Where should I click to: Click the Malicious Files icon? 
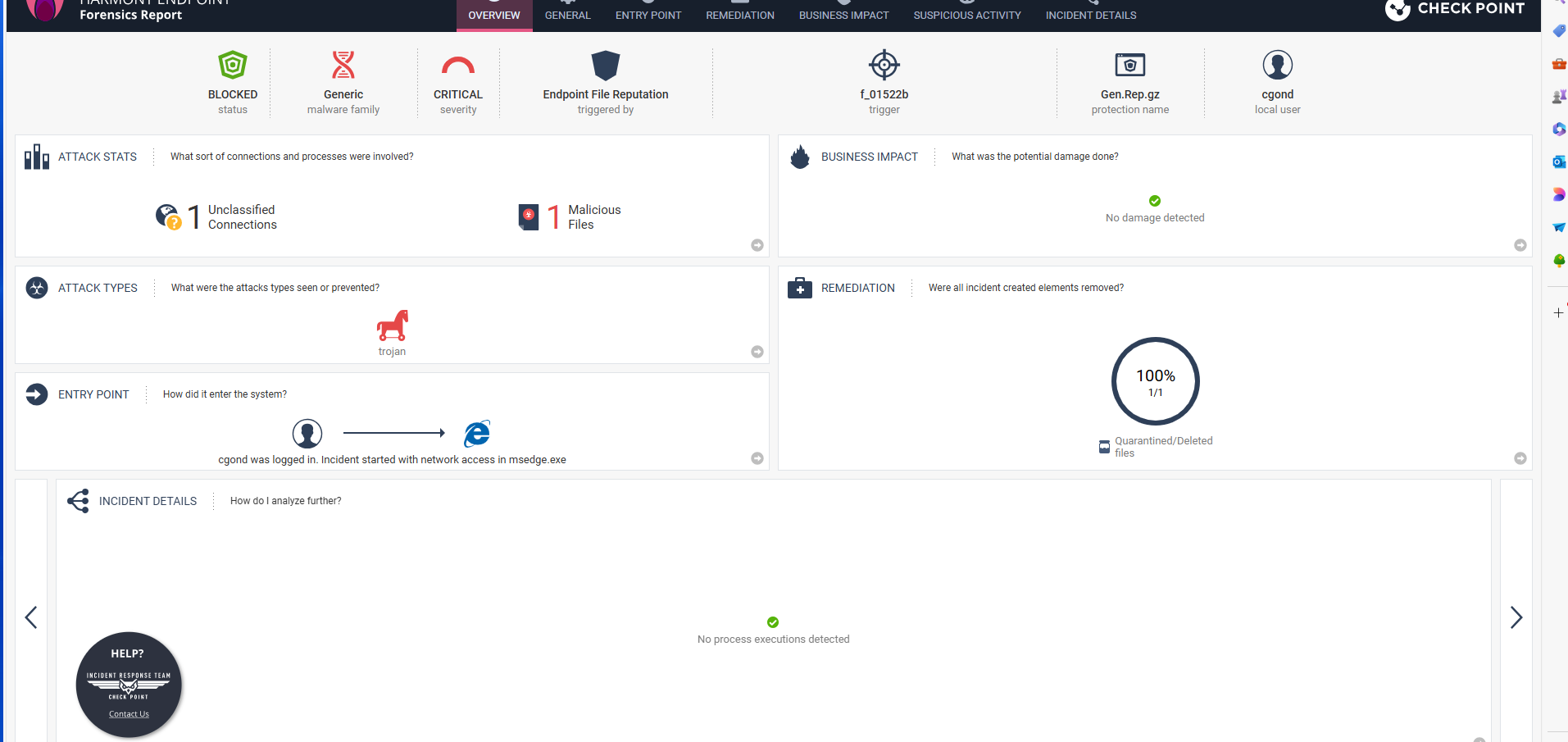pyautogui.click(x=529, y=217)
